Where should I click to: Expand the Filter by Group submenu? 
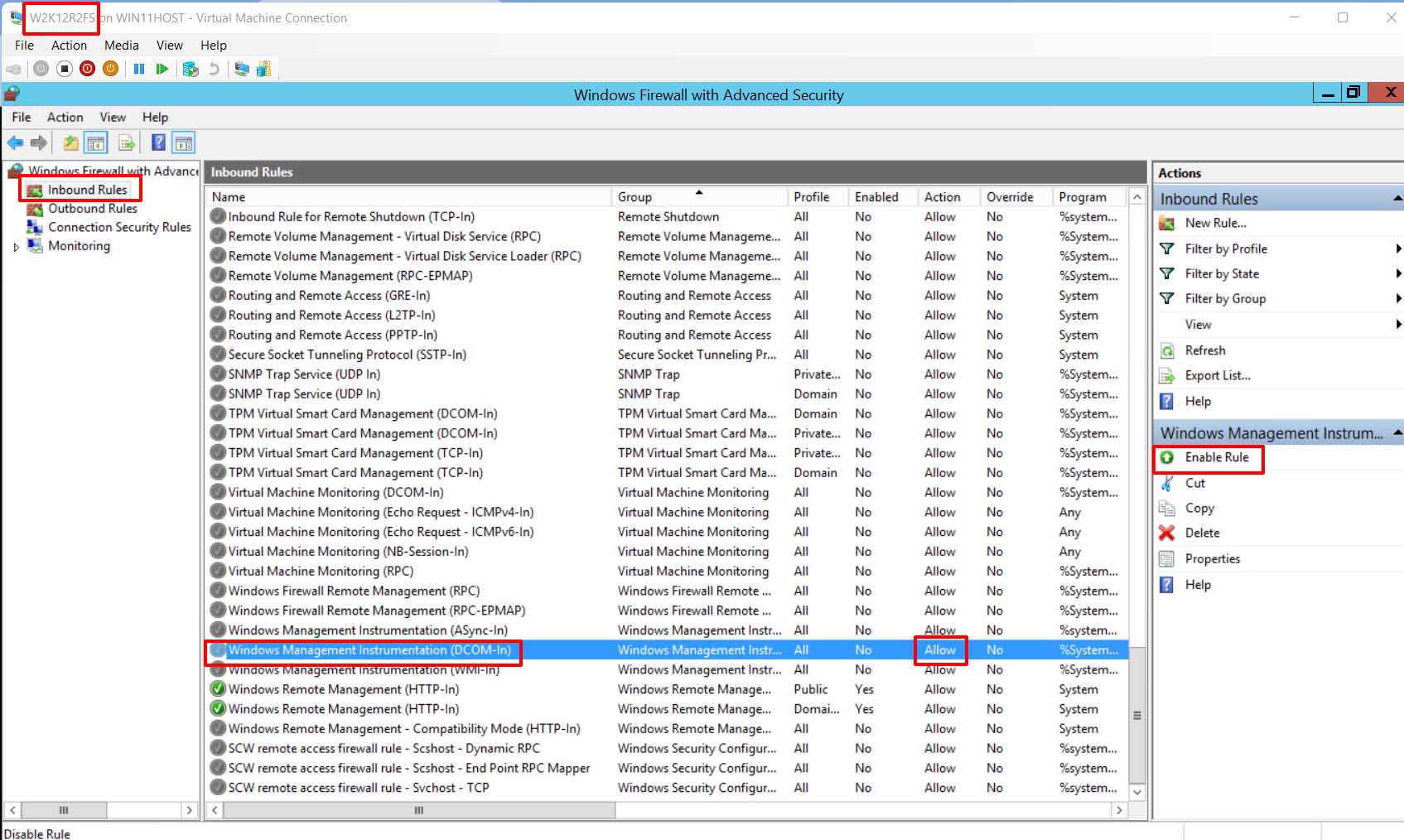point(1397,298)
